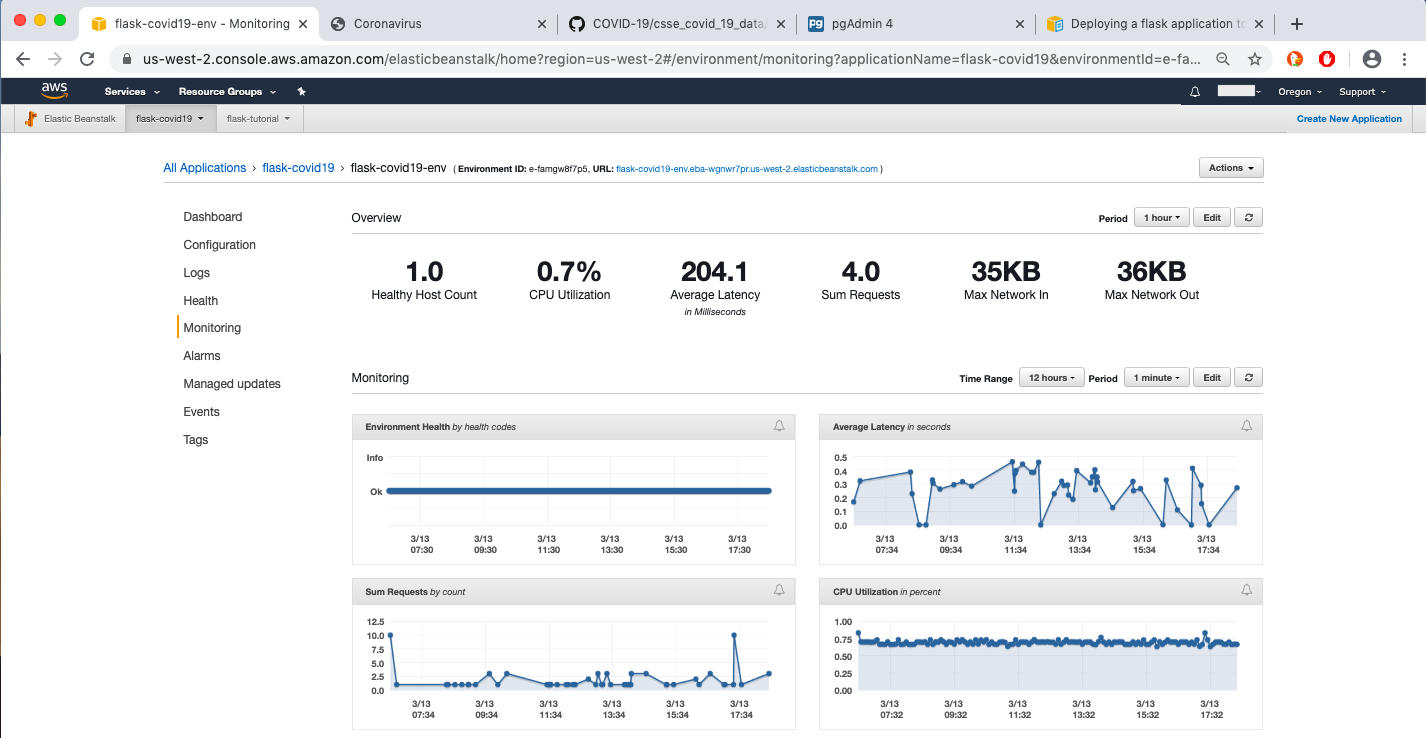This screenshot has height=738, width=1426.
Task: Open Configuration in the sidebar
Action: pyautogui.click(x=220, y=245)
